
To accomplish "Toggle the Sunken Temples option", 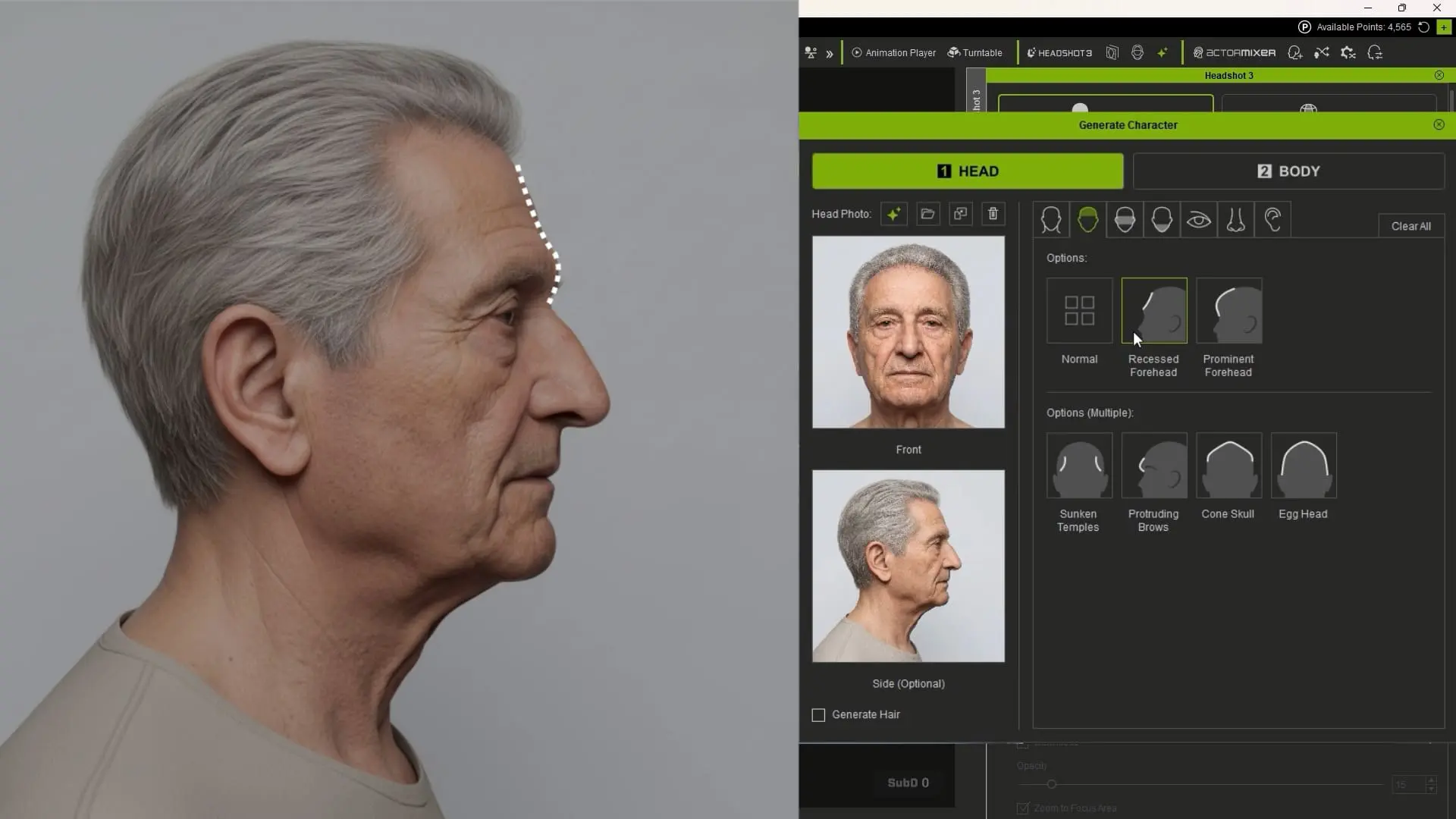I will (x=1079, y=466).
